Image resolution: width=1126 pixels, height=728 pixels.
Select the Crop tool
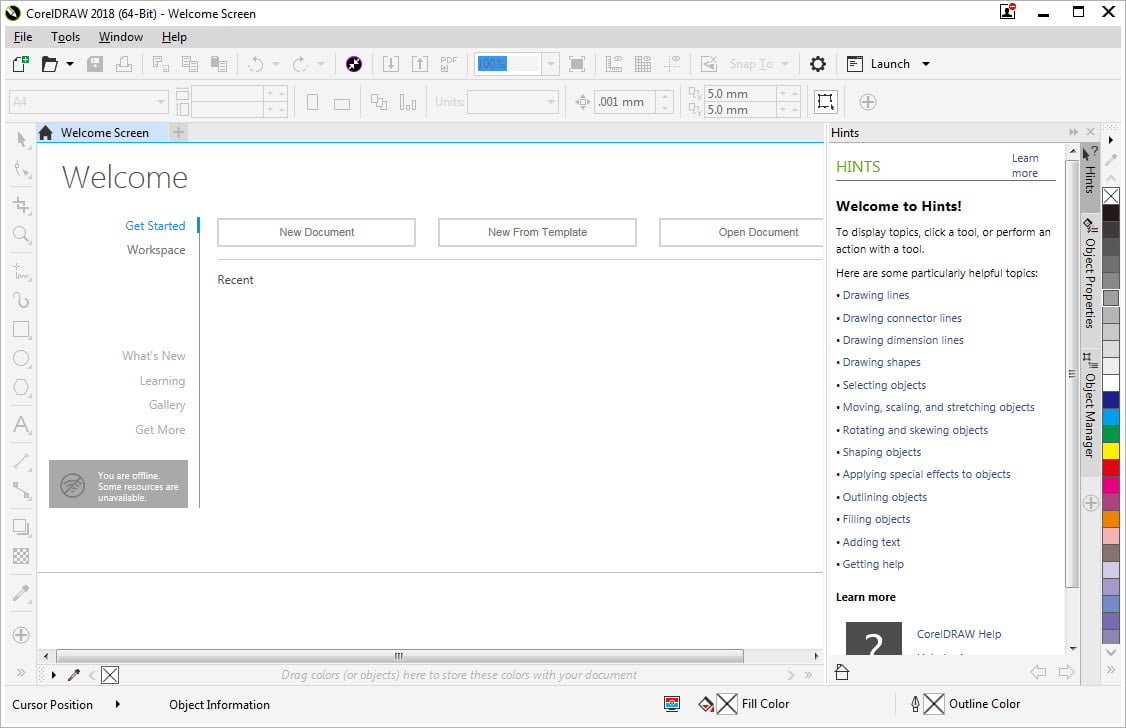(22, 205)
